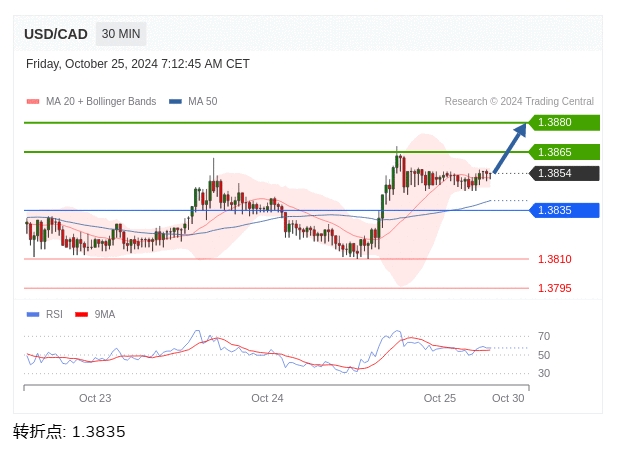Viewport: 633px width, 452px height.
Task: Click the pink MA 20 legend swatch
Action: click(x=33, y=101)
